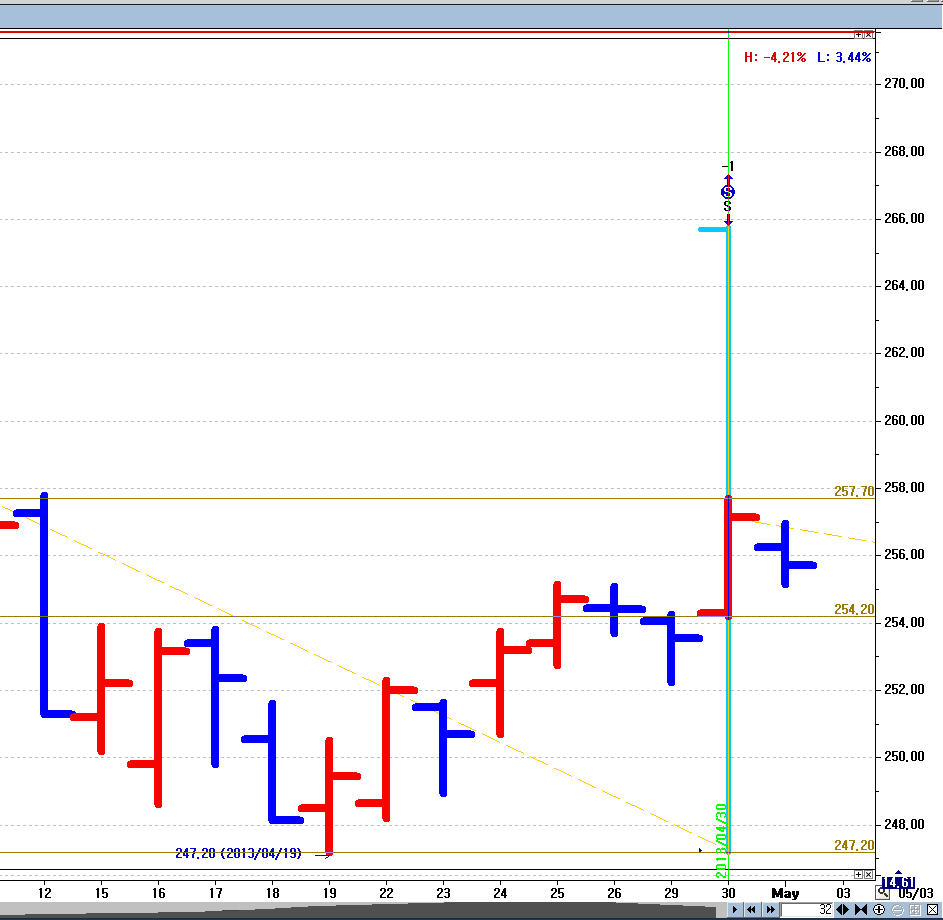Viewport: 943px width, 920px height.
Task: Open the magnifier zoom tool
Action: (x=884, y=892)
